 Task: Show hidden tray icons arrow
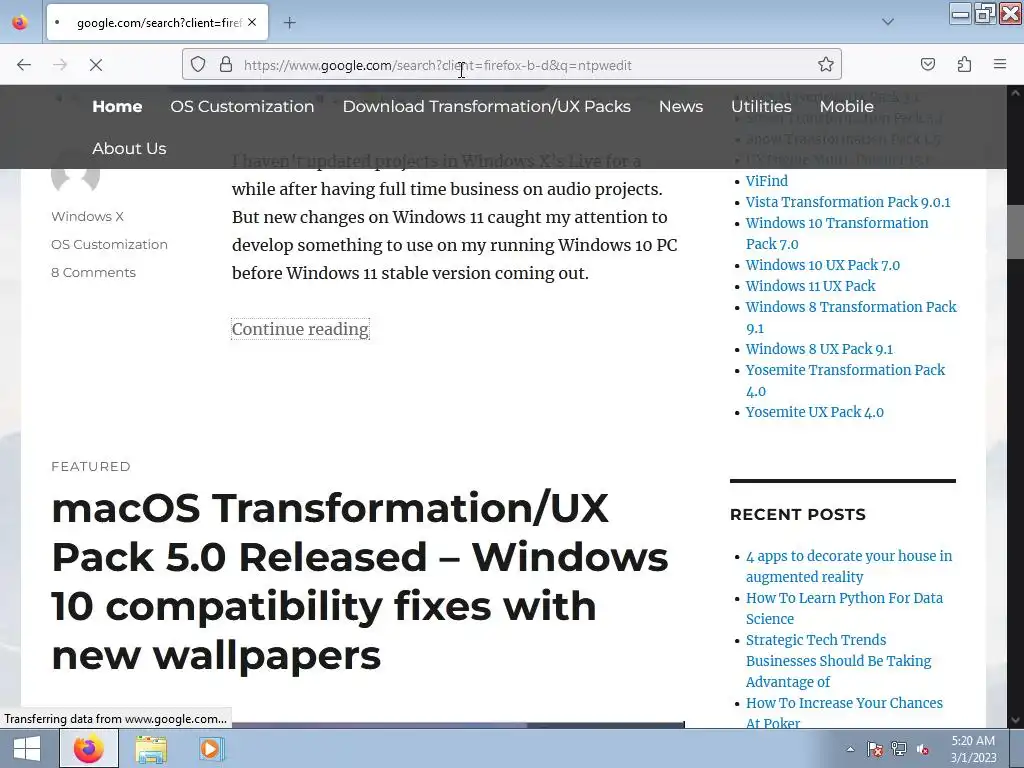[850, 749]
